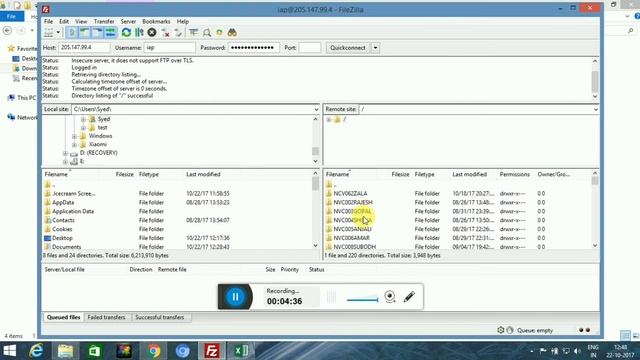Screen dimensions: 640x360
Task: Click the process queue toolbar icon
Action: tap(139, 32)
